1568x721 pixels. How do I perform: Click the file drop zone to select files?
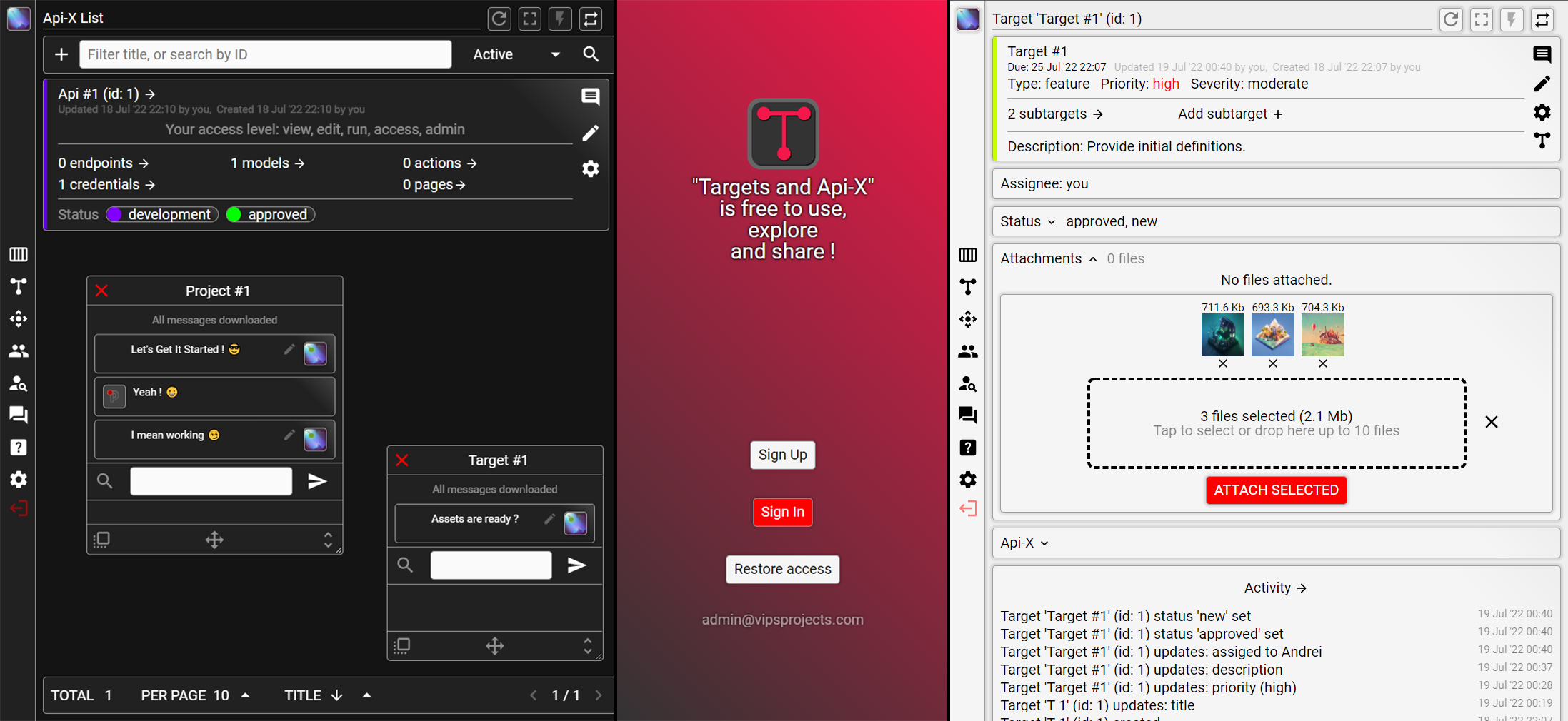point(1276,423)
